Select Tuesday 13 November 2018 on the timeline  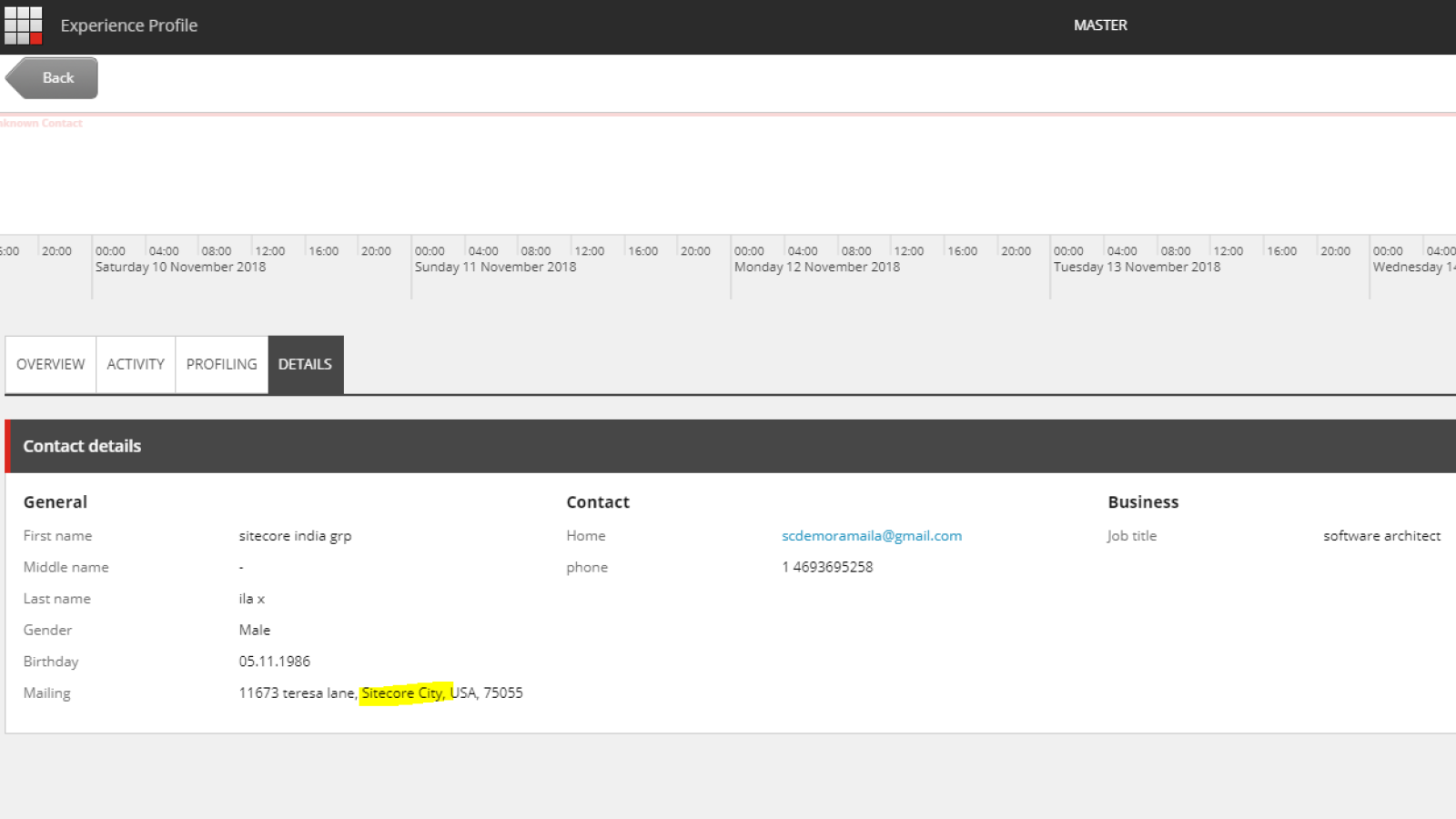[1137, 267]
